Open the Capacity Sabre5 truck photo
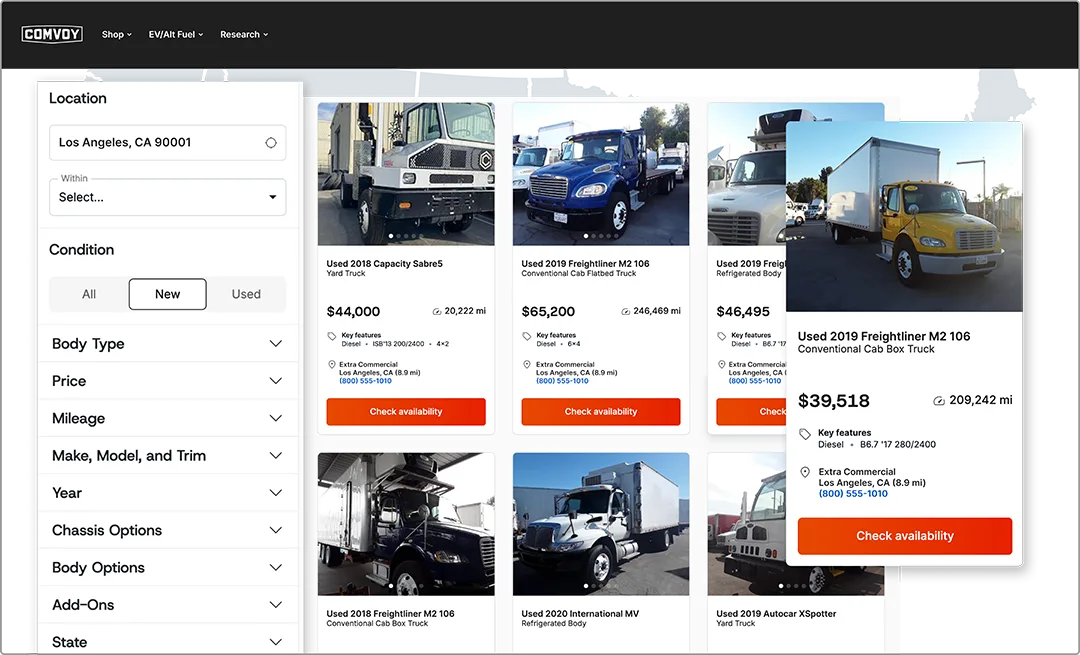This screenshot has width=1080, height=655. tap(406, 174)
